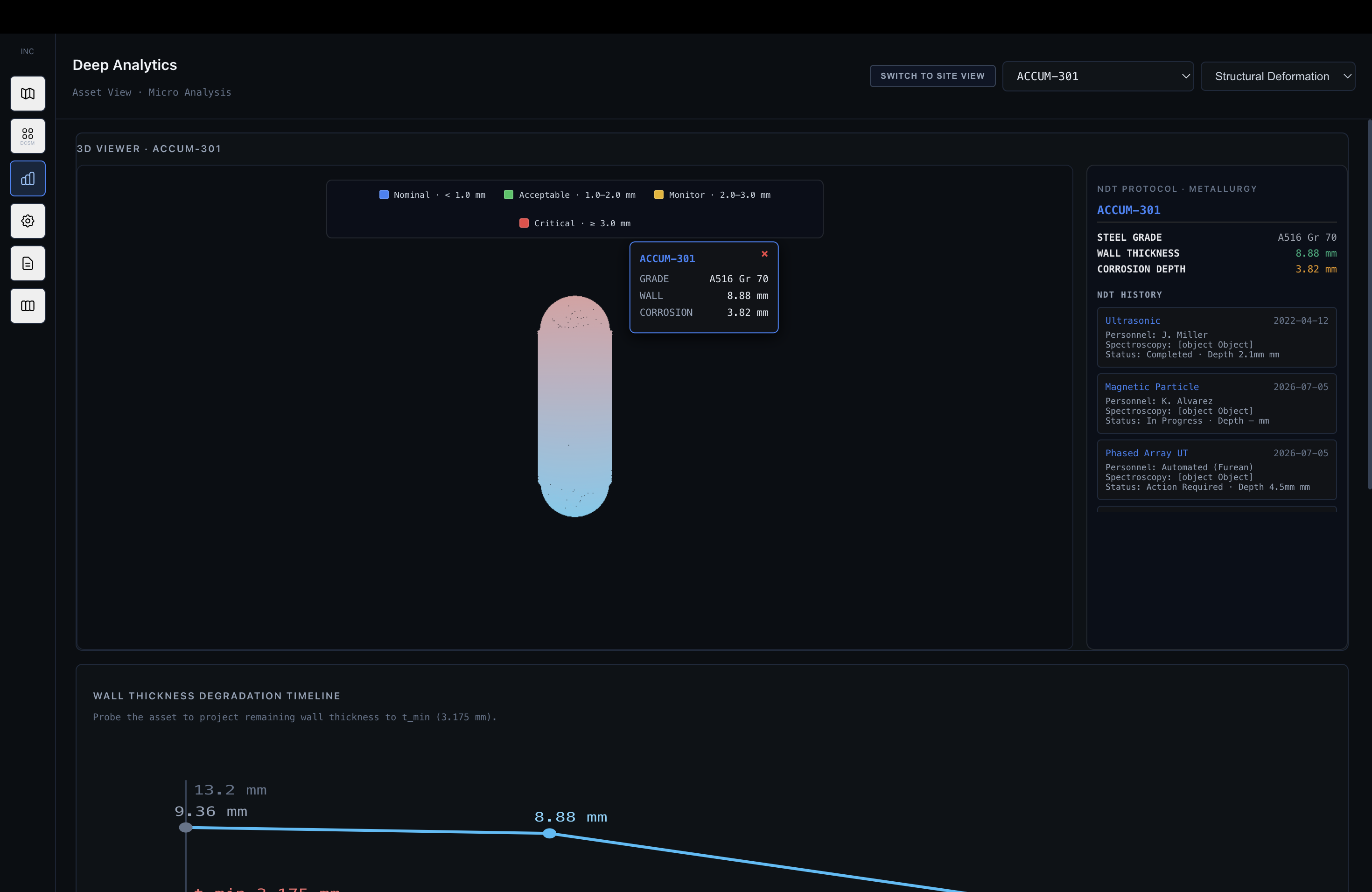The width and height of the screenshot is (1372, 892).
Task: Click the 2022-04-12 date on Ultrasonic entry
Action: [x=1301, y=321]
